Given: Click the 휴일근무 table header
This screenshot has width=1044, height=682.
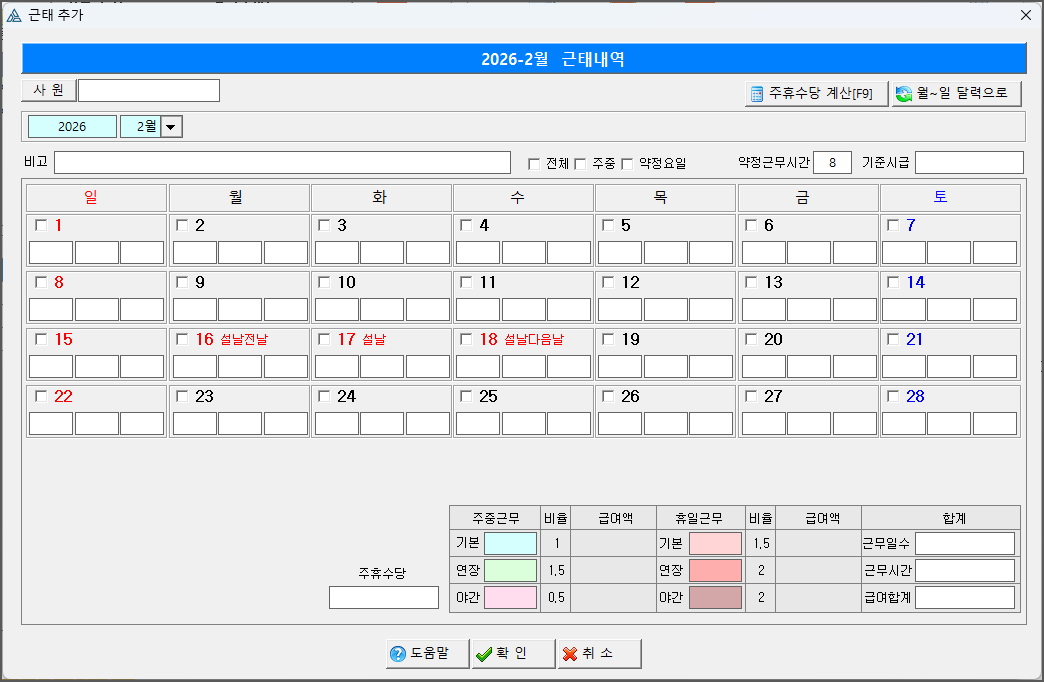Looking at the screenshot, I should pos(700,518).
